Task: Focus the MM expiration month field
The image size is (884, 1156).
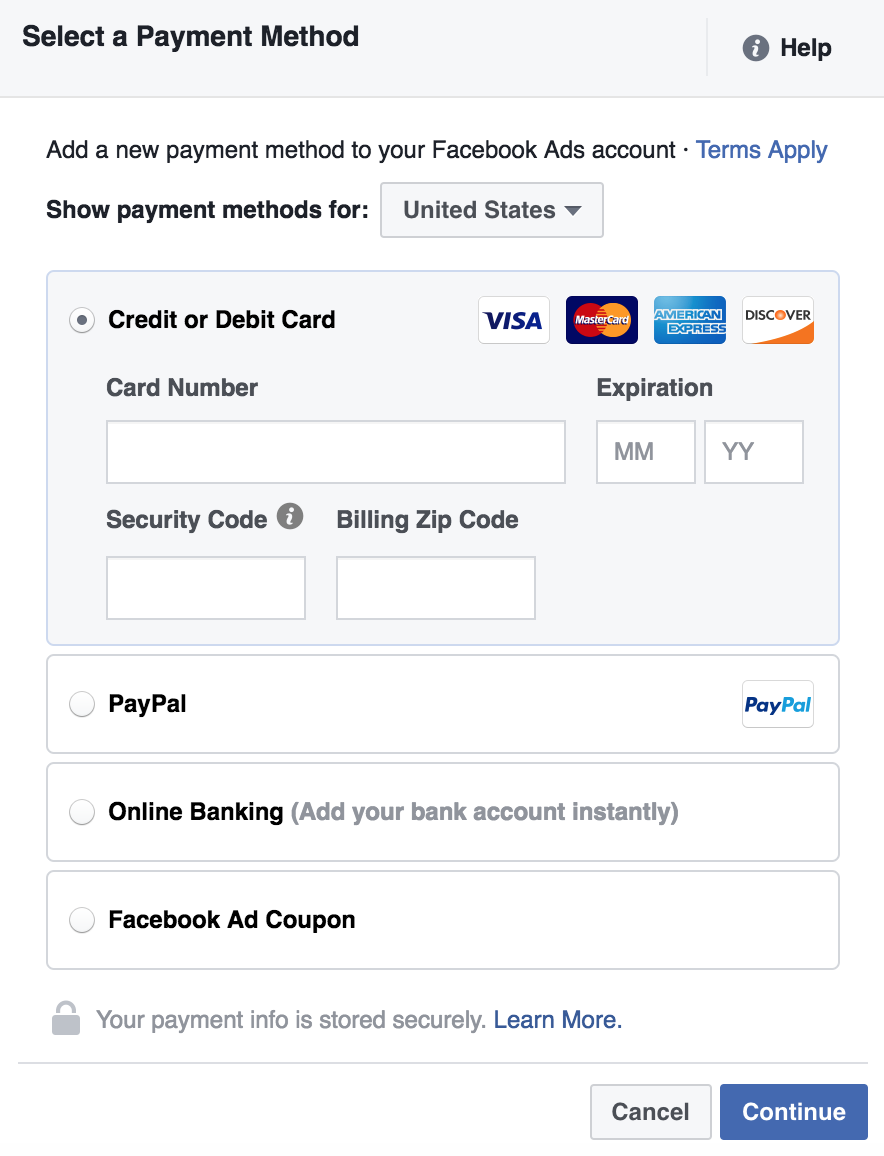Action: coord(645,452)
